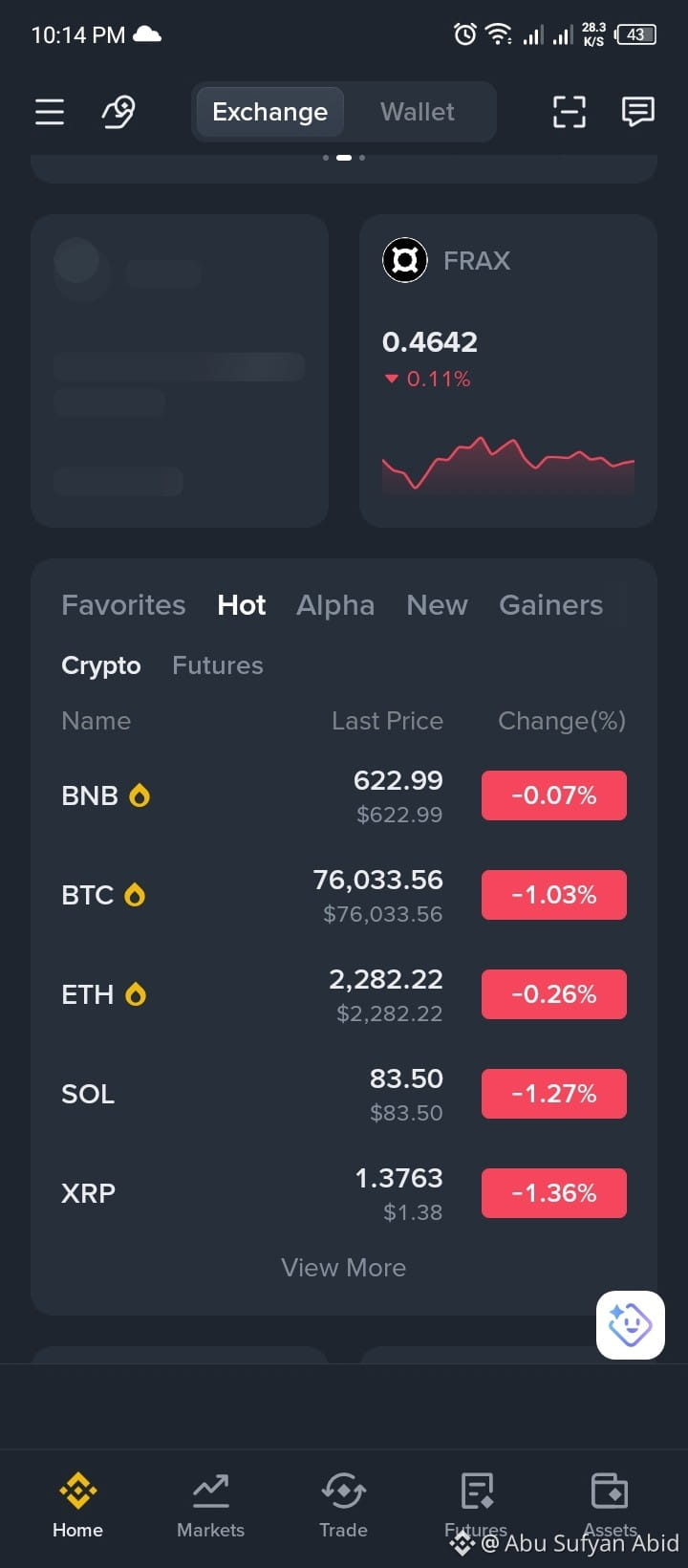Open the messages chat icon

(637, 112)
